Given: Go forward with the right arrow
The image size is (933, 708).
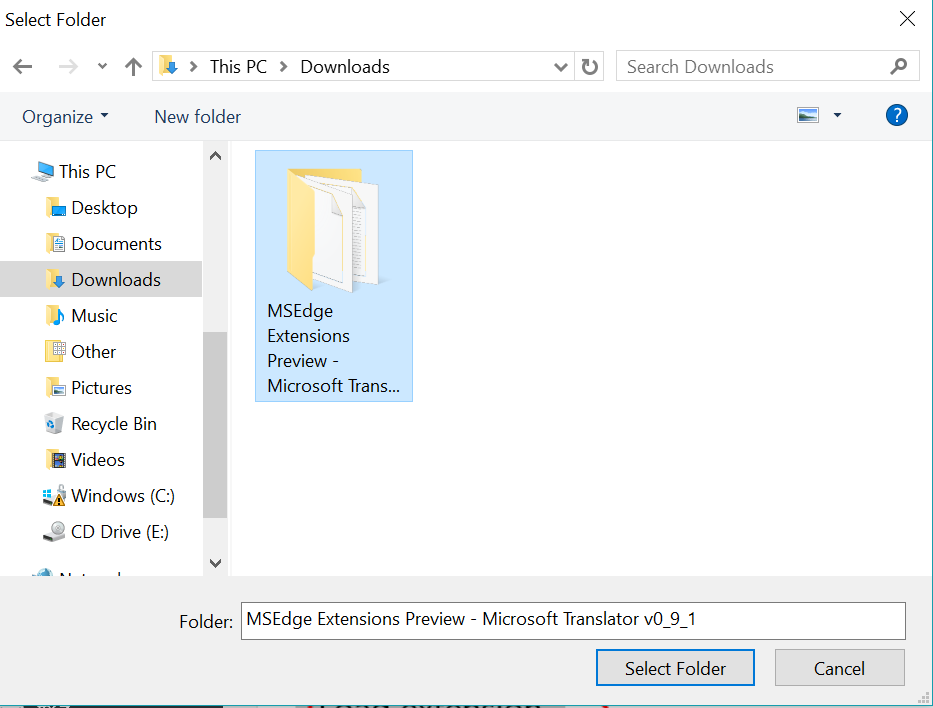Looking at the screenshot, I should 68,66.
